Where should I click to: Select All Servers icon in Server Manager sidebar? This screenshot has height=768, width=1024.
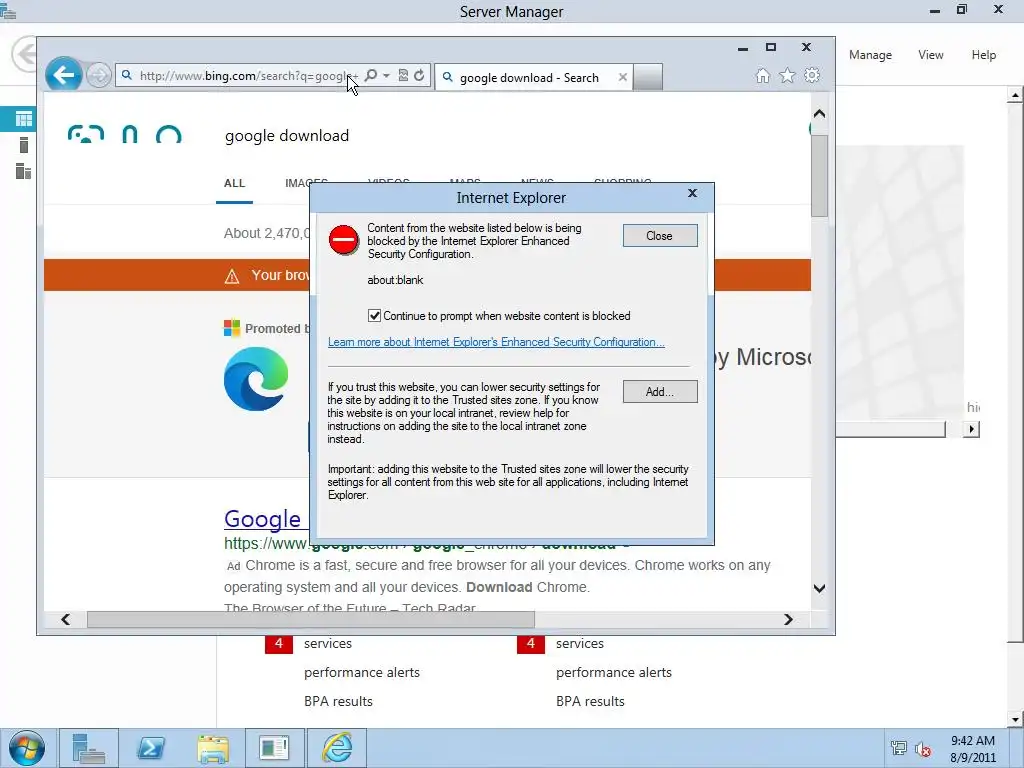pos(23,171)
